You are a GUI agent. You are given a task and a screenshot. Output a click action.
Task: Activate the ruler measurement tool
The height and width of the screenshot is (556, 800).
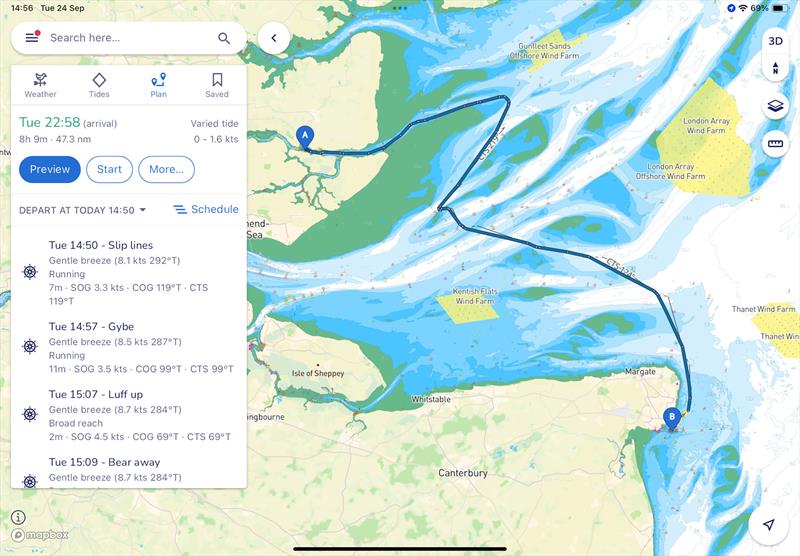[x=776, y=144]
